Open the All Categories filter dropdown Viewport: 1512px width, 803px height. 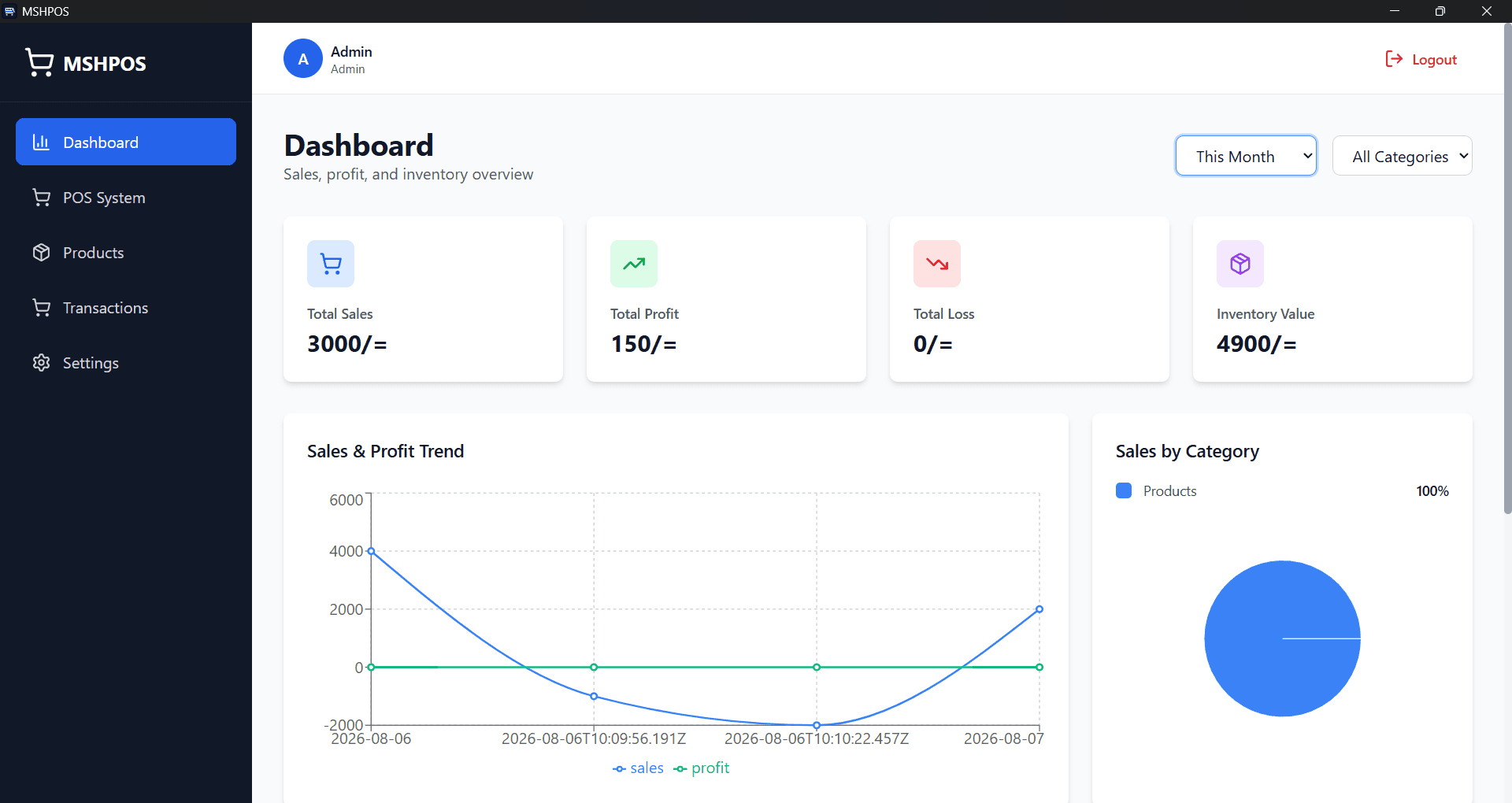(1403, 156)
